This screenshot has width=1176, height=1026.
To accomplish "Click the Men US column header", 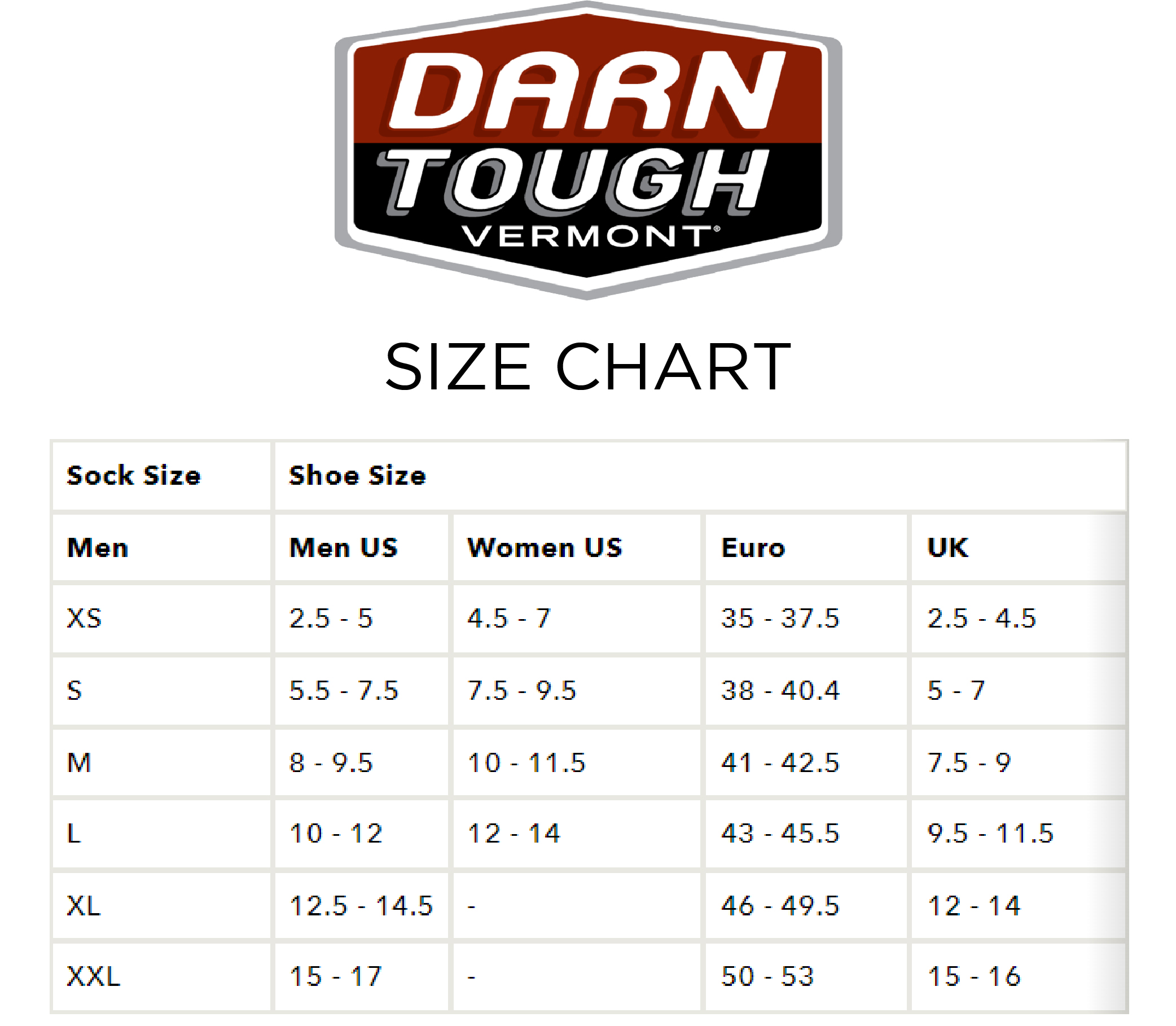I will click(x=344, y=548).
